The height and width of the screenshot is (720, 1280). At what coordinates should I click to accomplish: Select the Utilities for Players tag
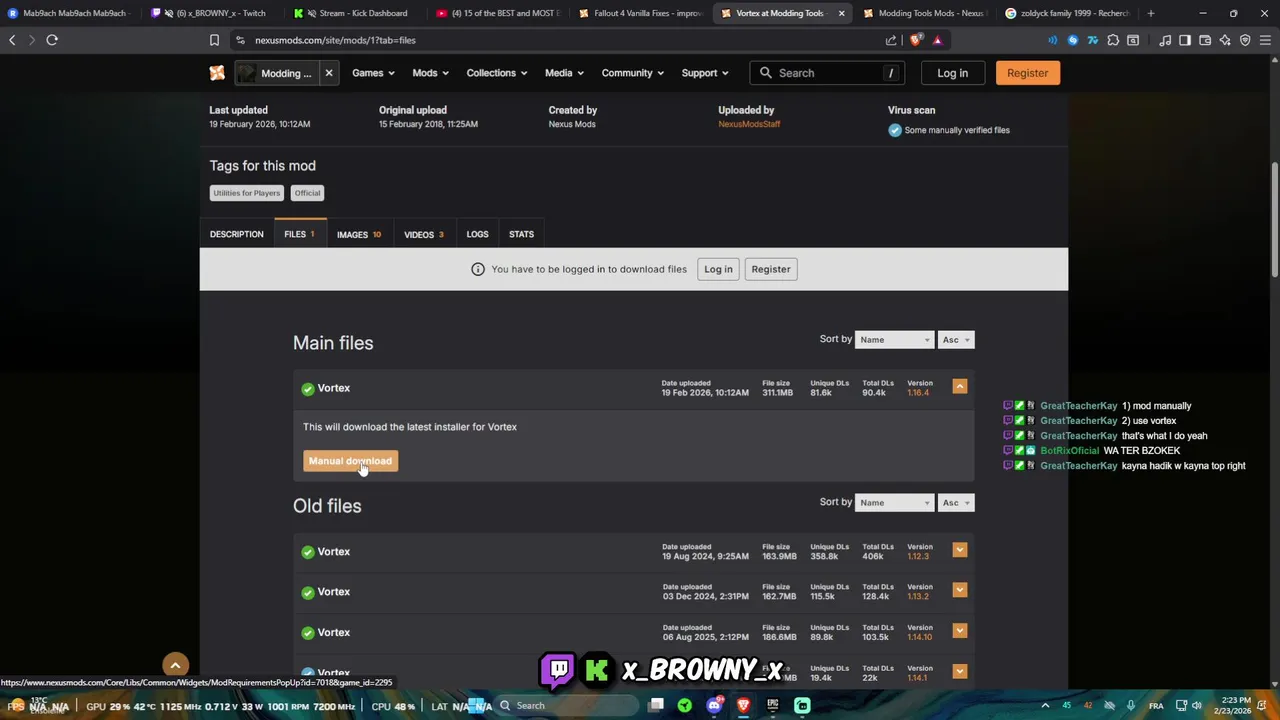pos(246,193)
